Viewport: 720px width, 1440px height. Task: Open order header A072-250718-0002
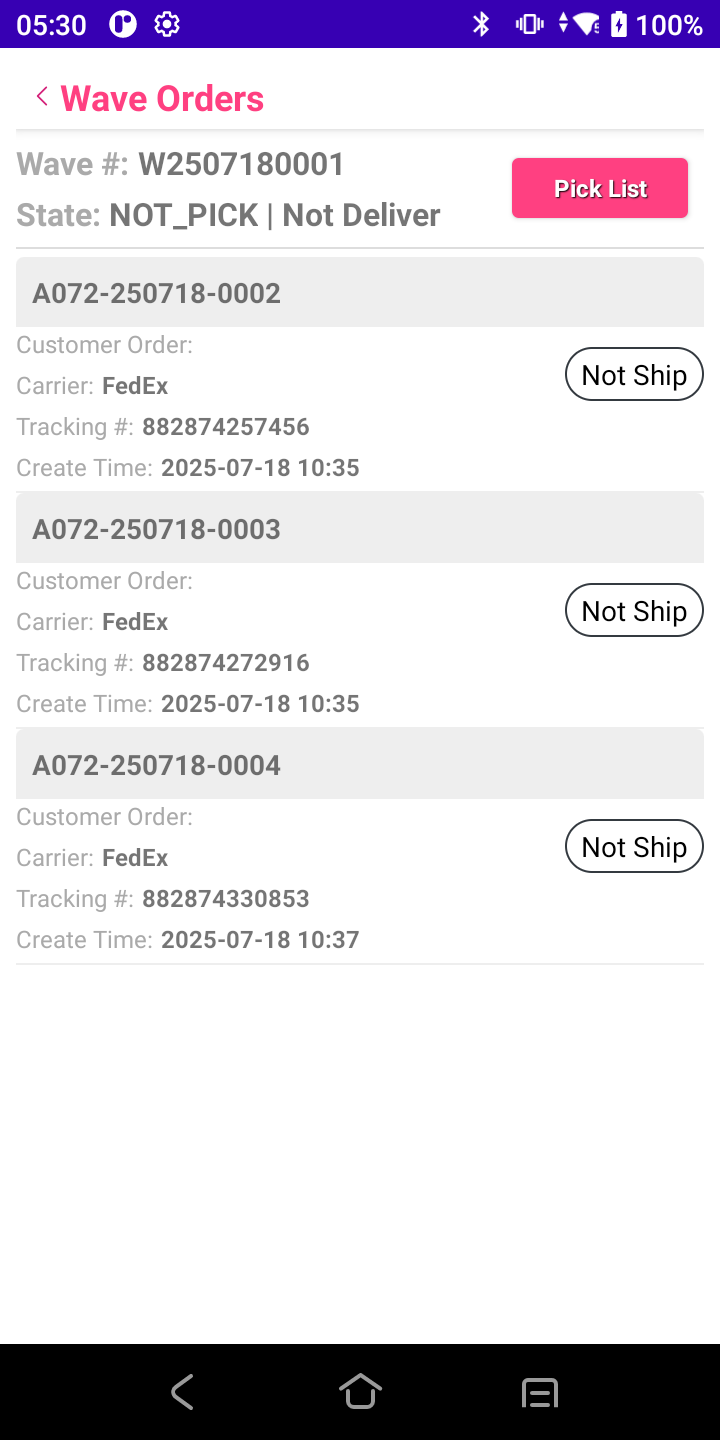359,293
